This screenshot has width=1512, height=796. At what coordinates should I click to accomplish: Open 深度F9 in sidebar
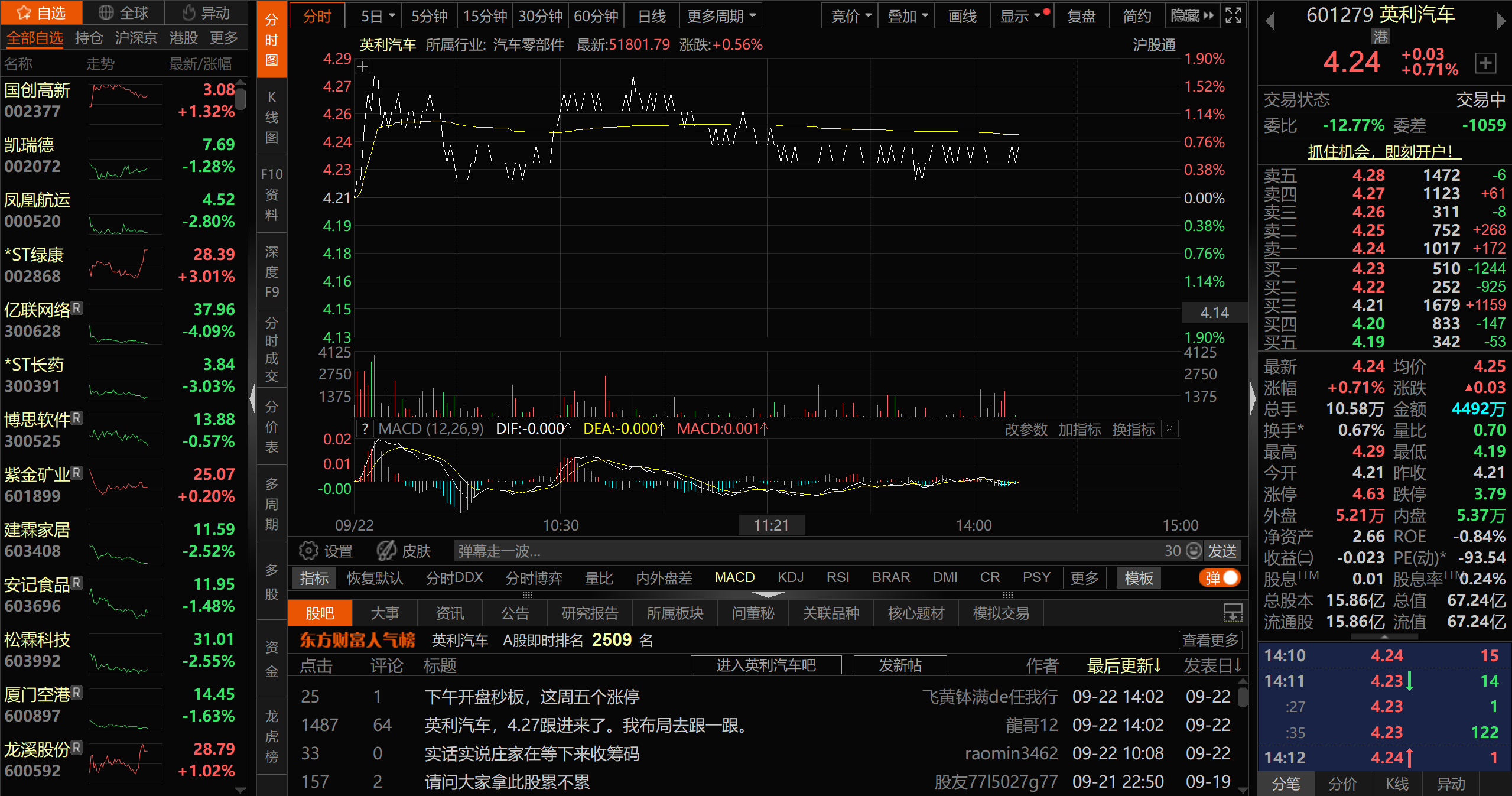point(272,272)
